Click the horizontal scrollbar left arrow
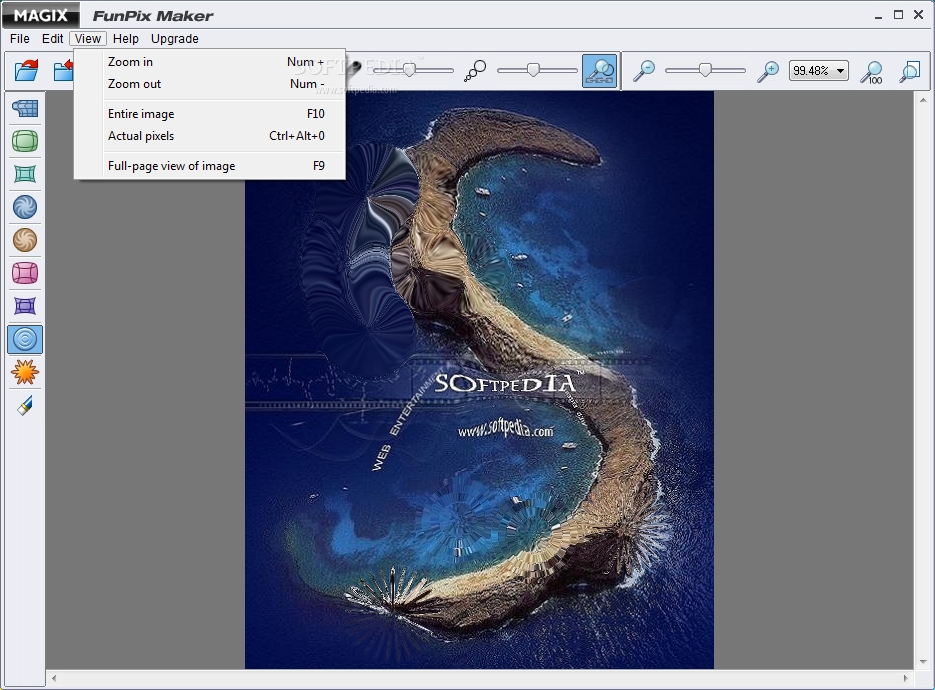The width and height of the screenshot is (935, 690). pos(54,679)
